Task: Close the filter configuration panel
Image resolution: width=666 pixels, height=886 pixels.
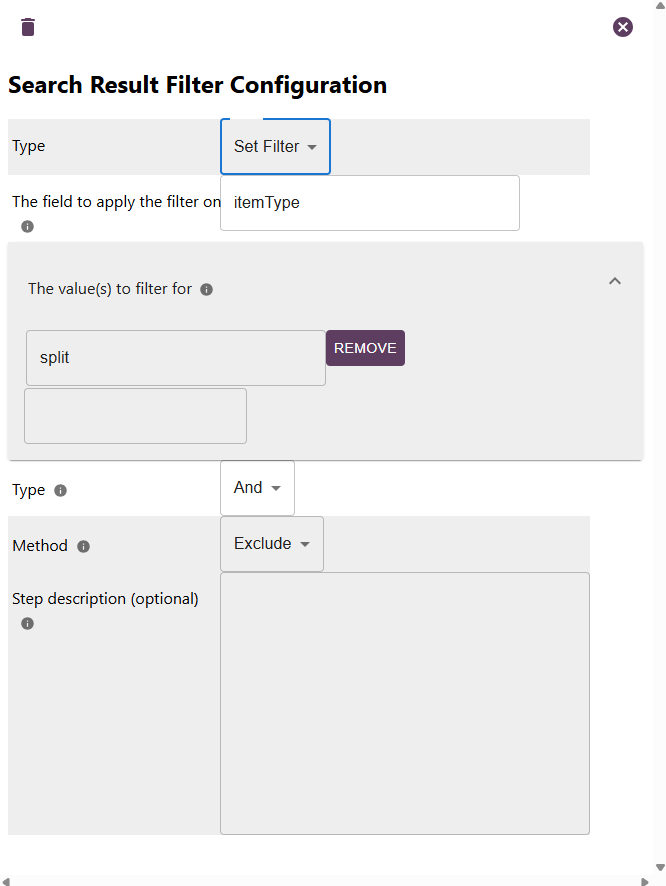Action: (623, 27)
